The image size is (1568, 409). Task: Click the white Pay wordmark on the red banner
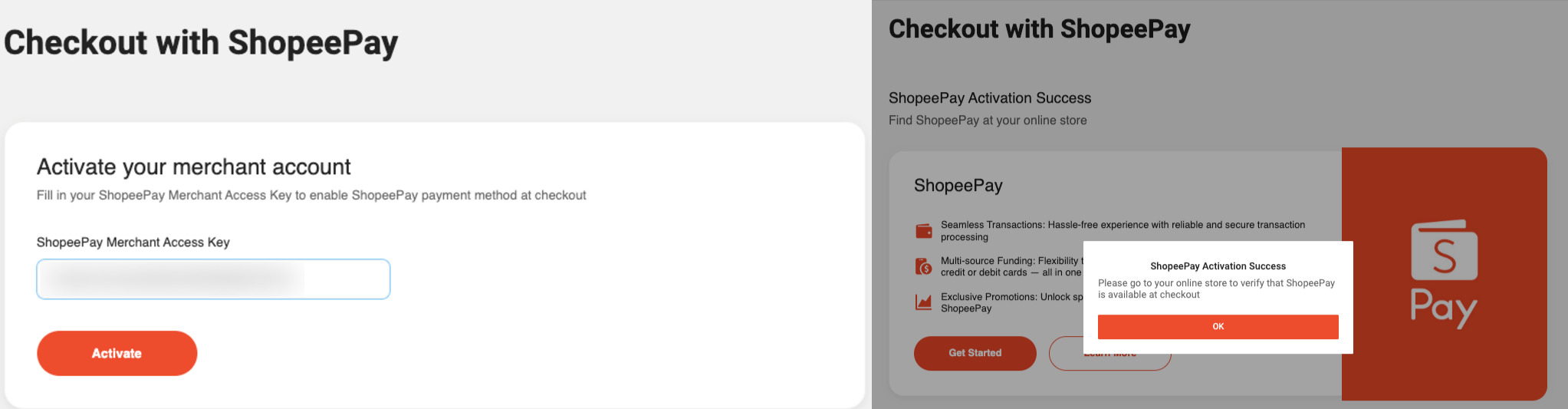[x=1444, y=308]
